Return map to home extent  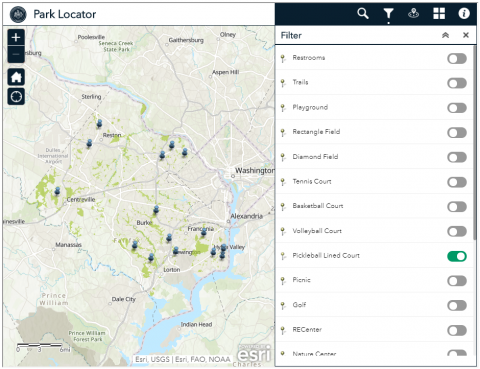[16, 77]
